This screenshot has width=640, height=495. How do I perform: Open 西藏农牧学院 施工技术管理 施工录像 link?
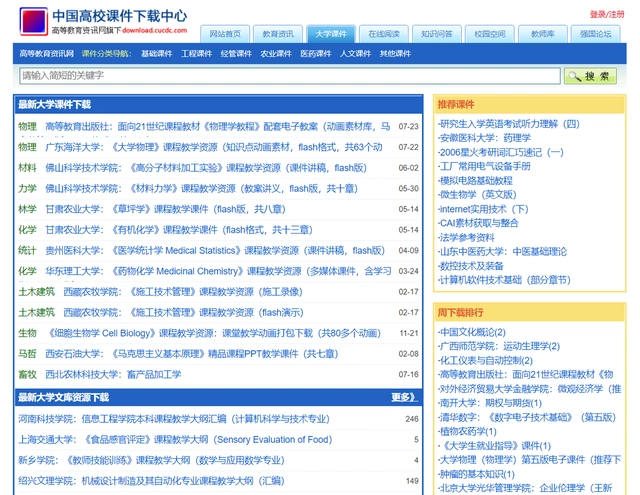pos(183,292)
